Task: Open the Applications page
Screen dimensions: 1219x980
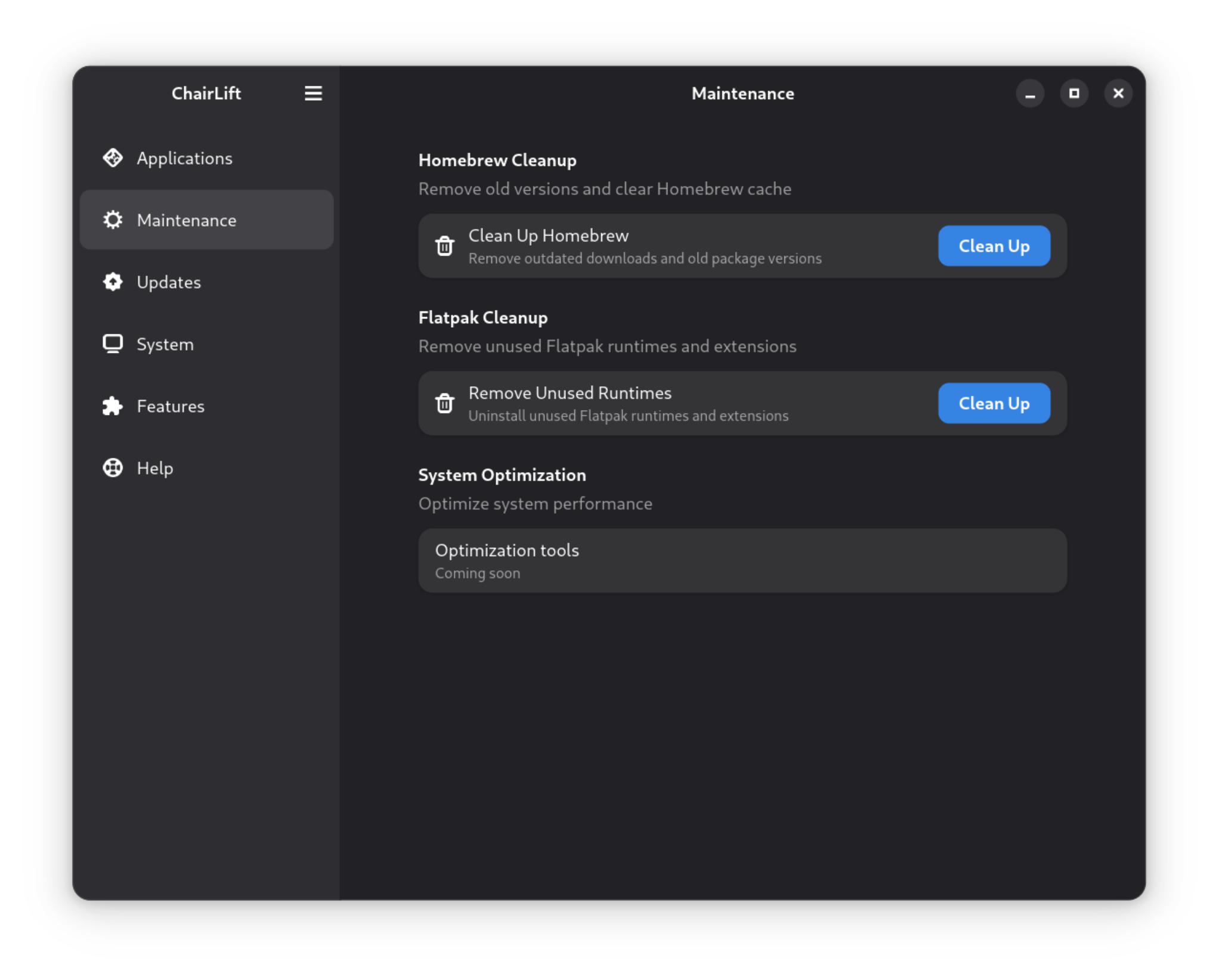Action: tap(206, 158)
